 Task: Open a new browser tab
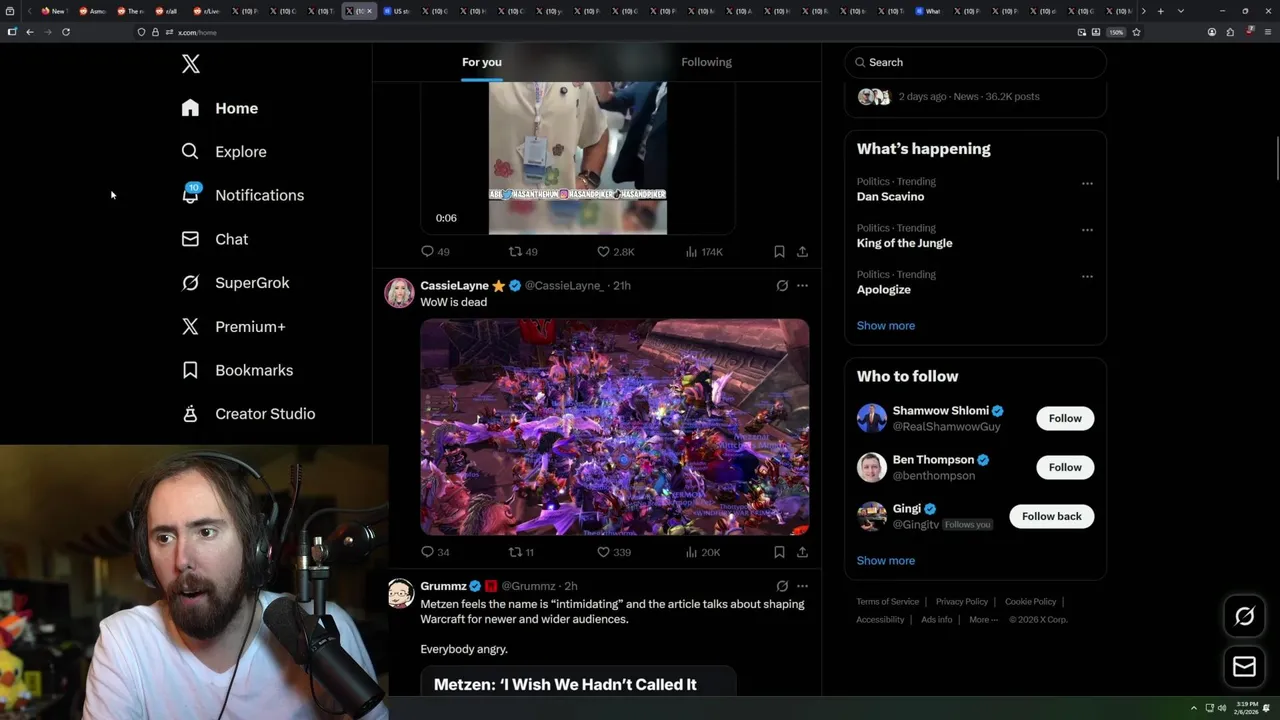pyautogui.click(x=1160, y=11)
